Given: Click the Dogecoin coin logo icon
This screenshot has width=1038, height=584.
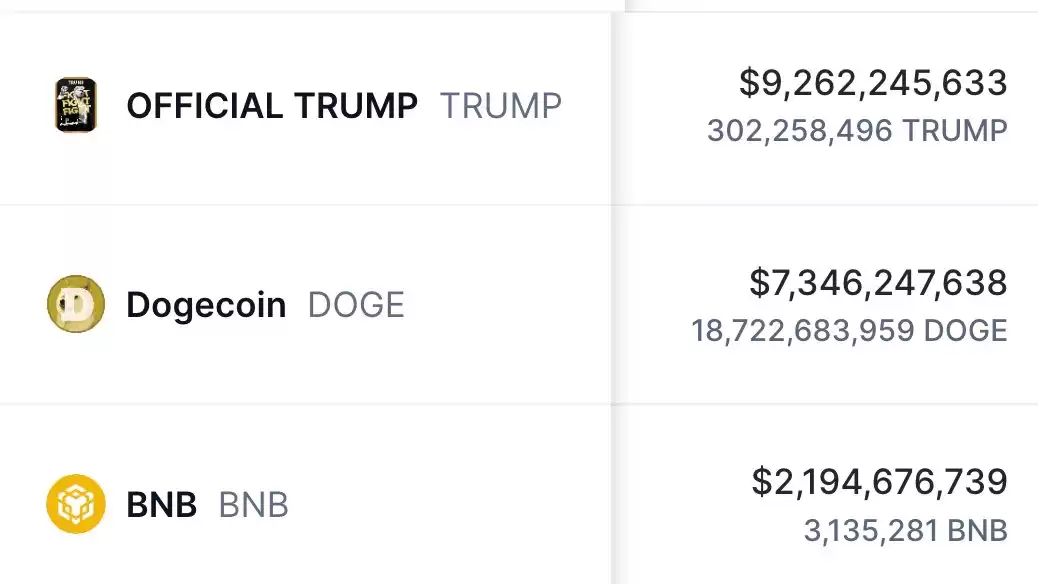Looking at the screenshot, I should (75, 304).
